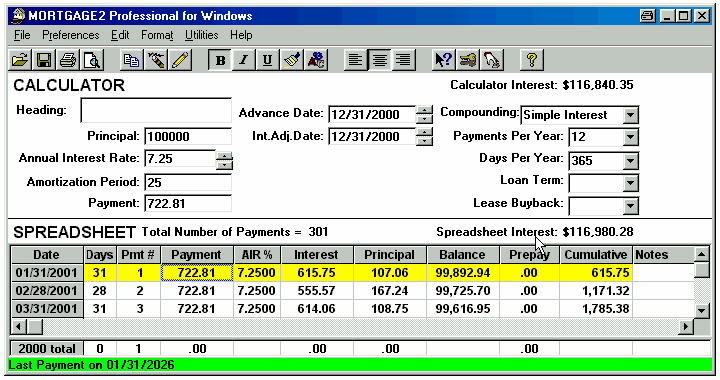Click the yellow pencil icon
The height and width of the screenshot is (380, 720).
coord(180,60)
